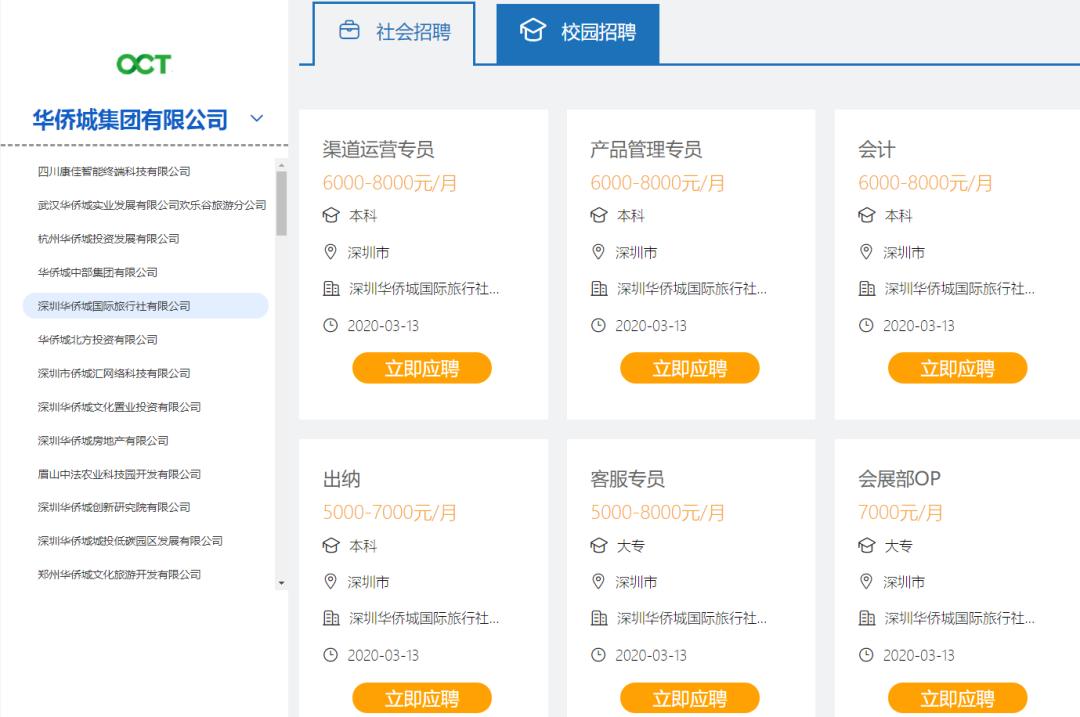Click 立即应聘 on the 渠道运营专员 posting
The width and height of the screenshot is (1080, 717).
pos(421,367)
